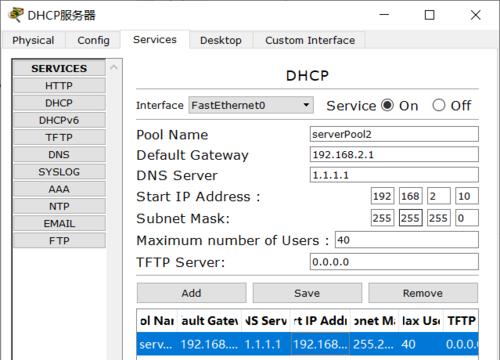Edit Subnet Mask third octet
The height and width of the screenshot is (360, 500).
[439, 218]
